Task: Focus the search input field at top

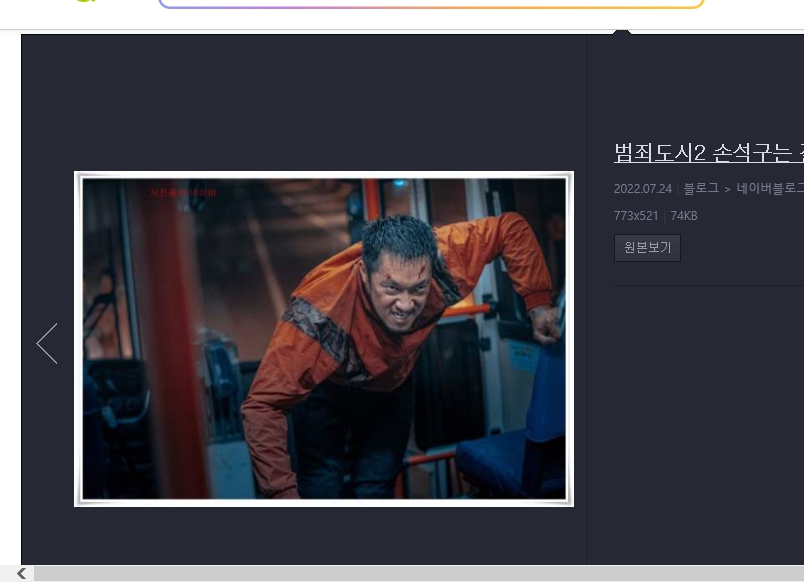Action: click(431, 3)
